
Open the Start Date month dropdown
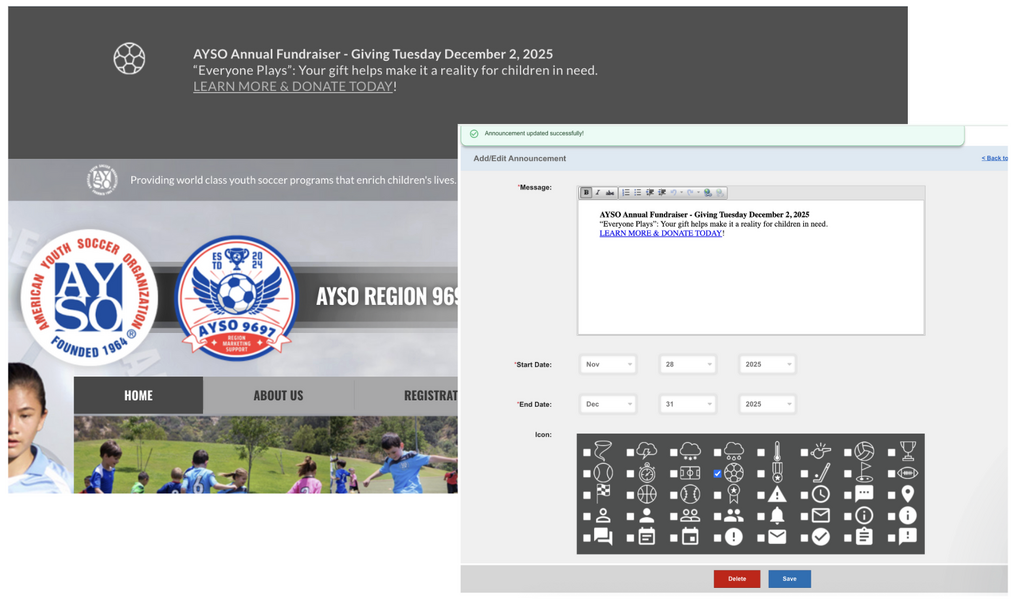(607, 365)
